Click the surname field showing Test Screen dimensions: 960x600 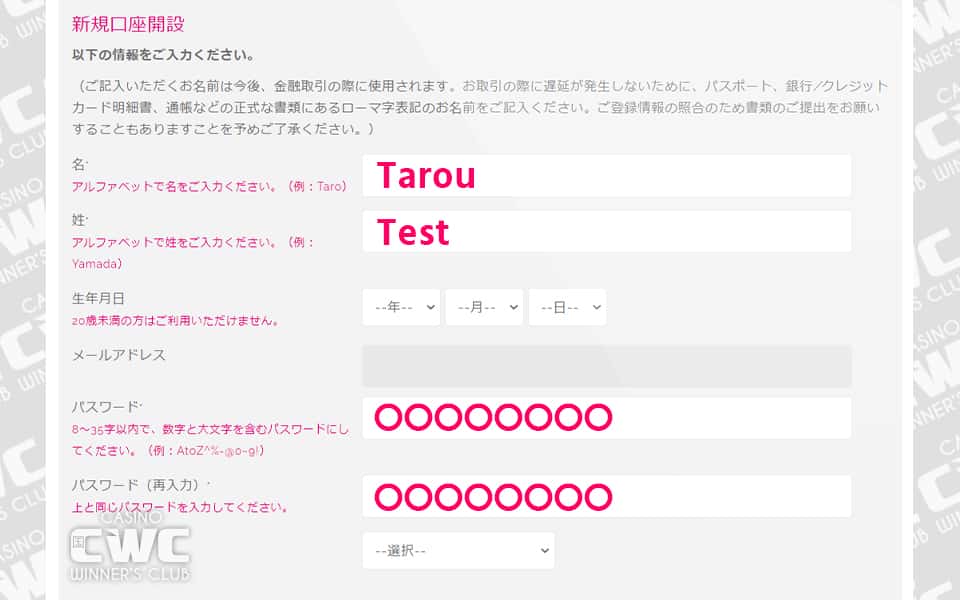(606, 231)
